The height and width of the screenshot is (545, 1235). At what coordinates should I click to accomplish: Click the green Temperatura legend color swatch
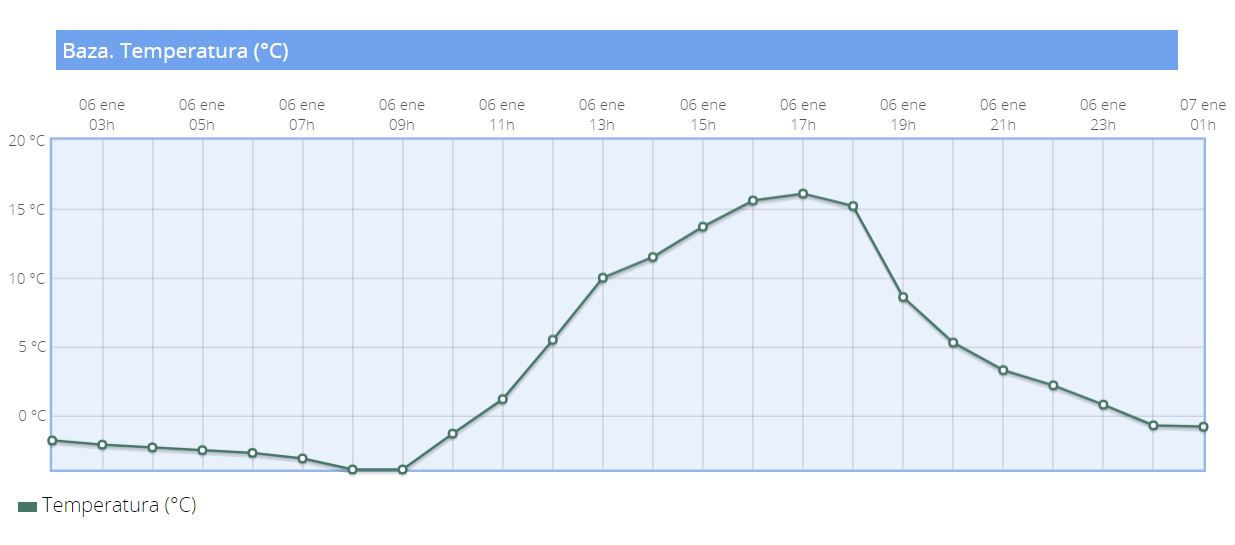(x=27, y=507)
